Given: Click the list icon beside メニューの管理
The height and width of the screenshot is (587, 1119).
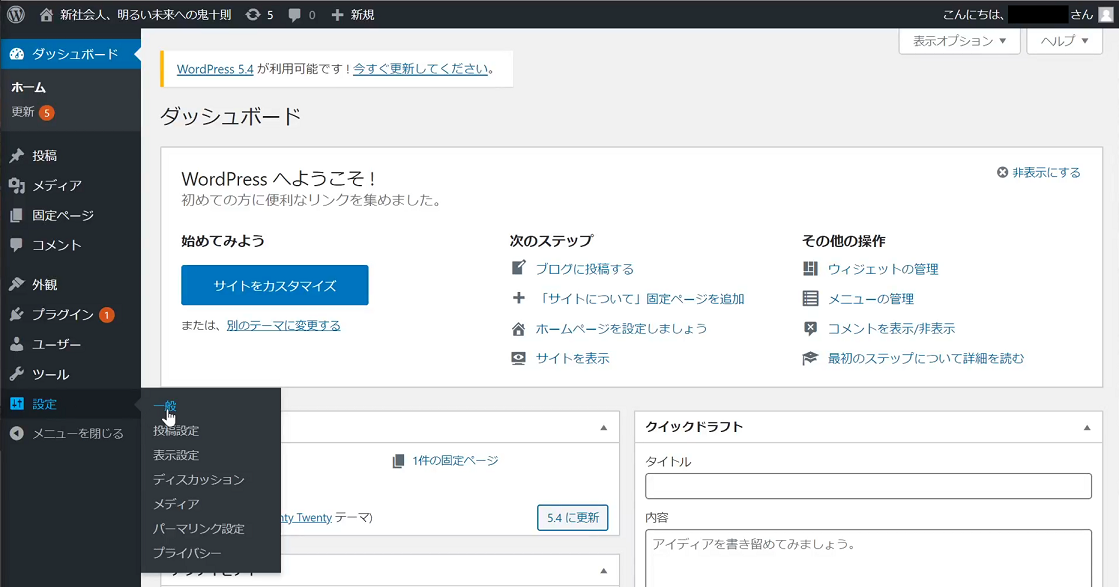Looking at the screenshot, I should tap(810, 298).
